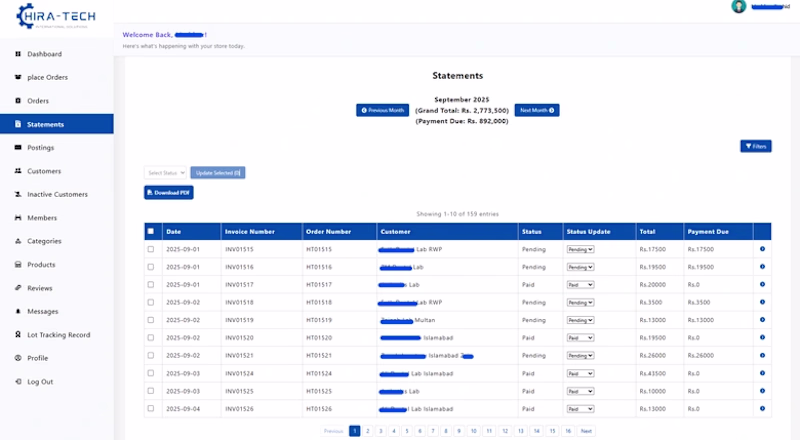Open the Select Status dropdown

click(x=164, y=173)
